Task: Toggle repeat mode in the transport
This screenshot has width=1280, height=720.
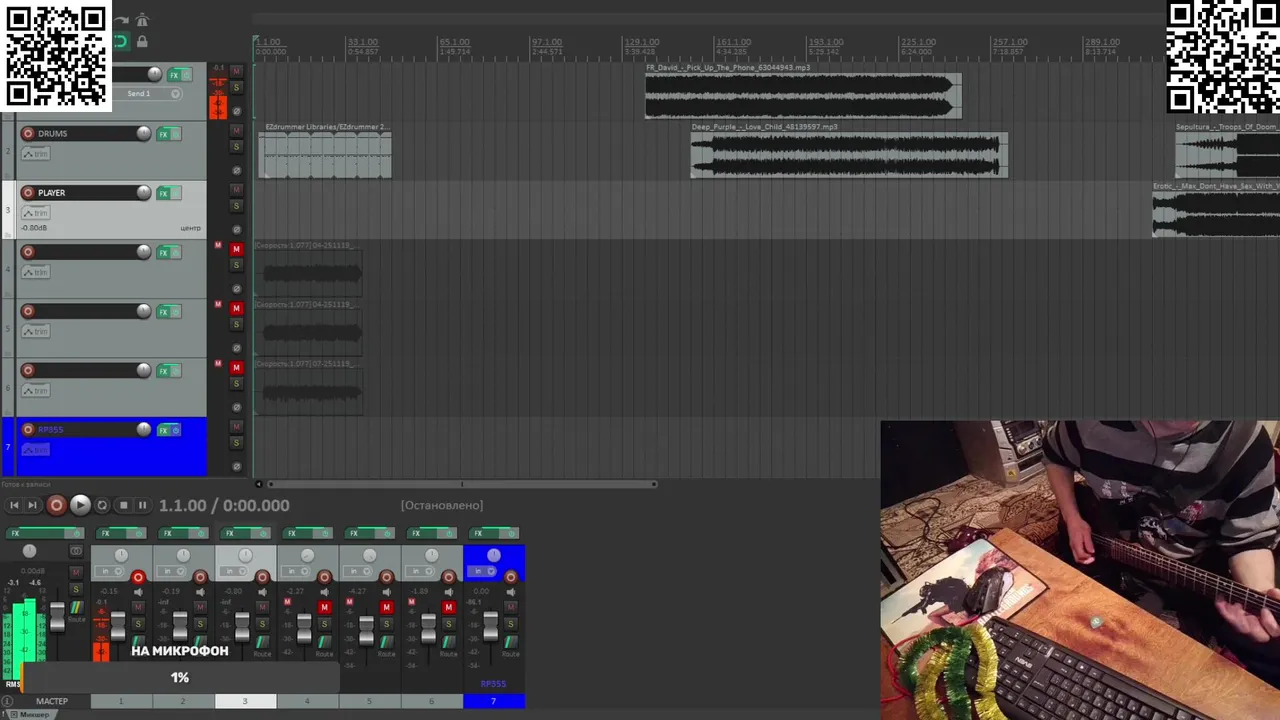Action: click(102, 506)
